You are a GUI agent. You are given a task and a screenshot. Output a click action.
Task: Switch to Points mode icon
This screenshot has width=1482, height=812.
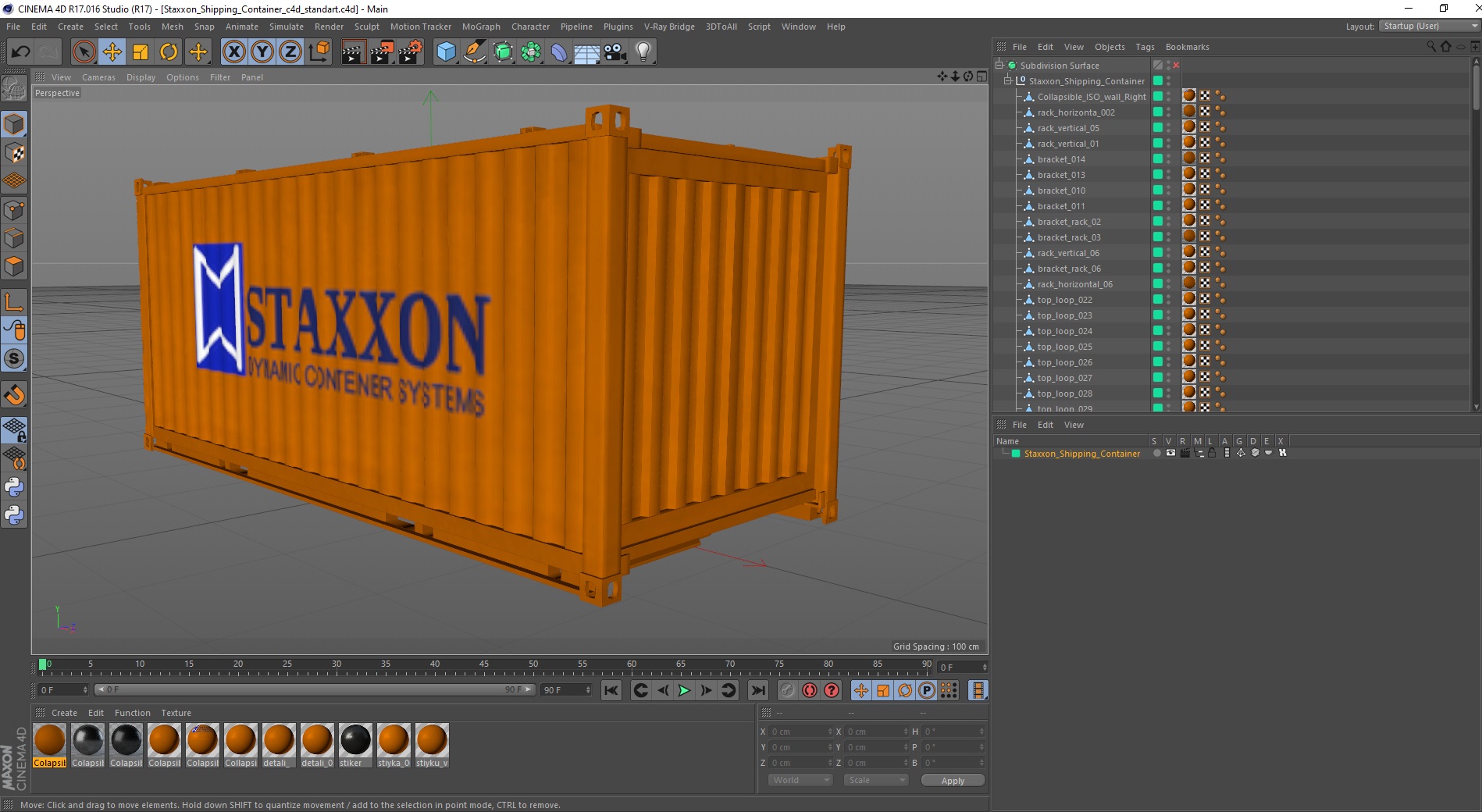tap(14, 209)
